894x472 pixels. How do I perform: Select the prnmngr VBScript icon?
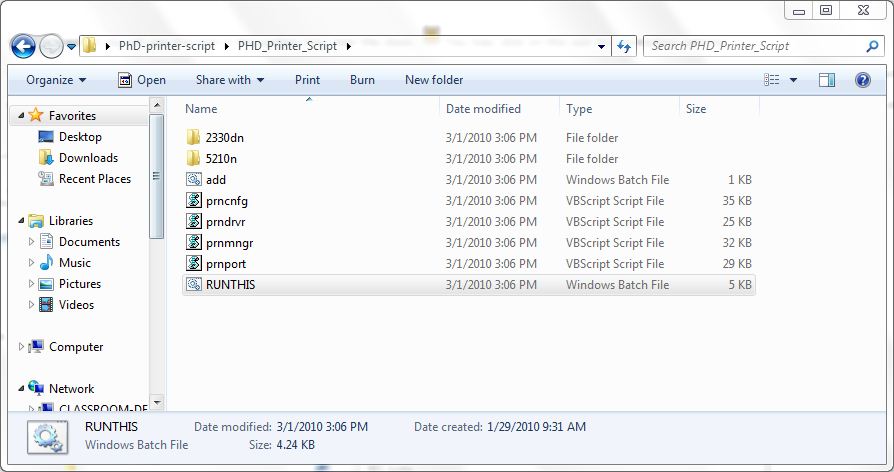tap(194, 242)
